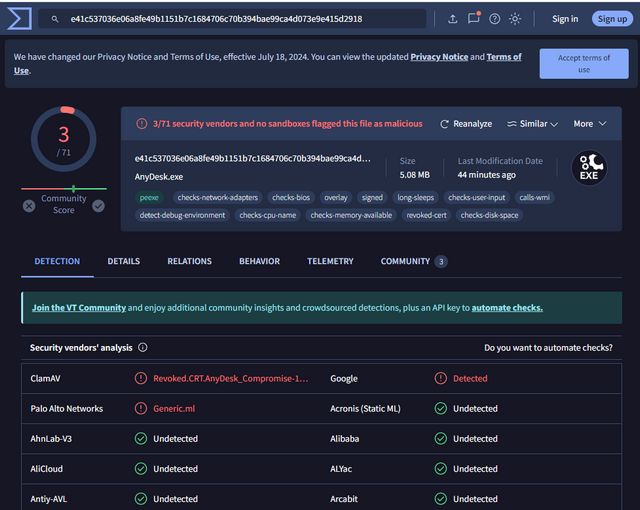Click the alert icon in the Google row

pos(441,378)
